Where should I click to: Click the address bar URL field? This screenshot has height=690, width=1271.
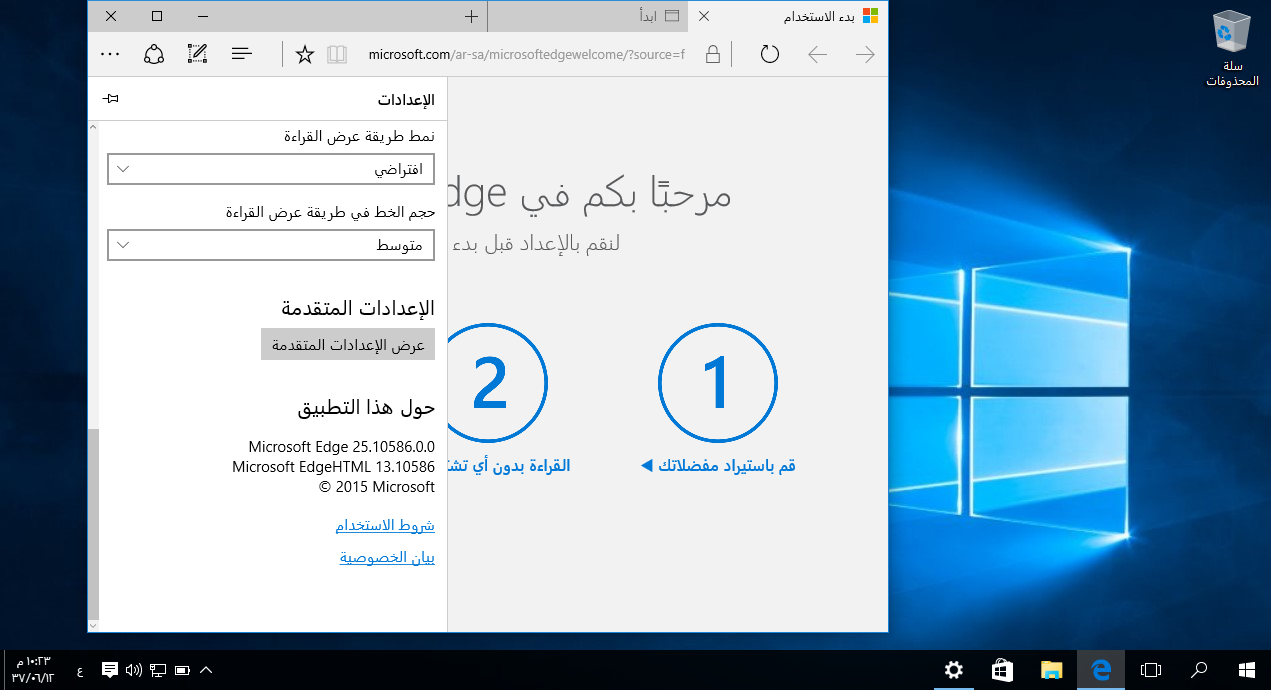[x=527, y=54]
